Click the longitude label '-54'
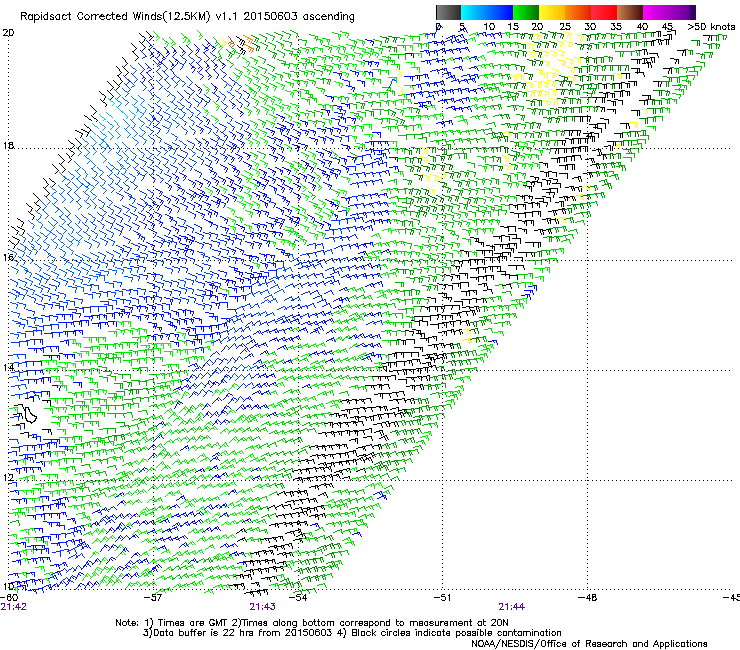Image resolution: width=740 pixels, height=650 pixels. [x=298, y=597]
